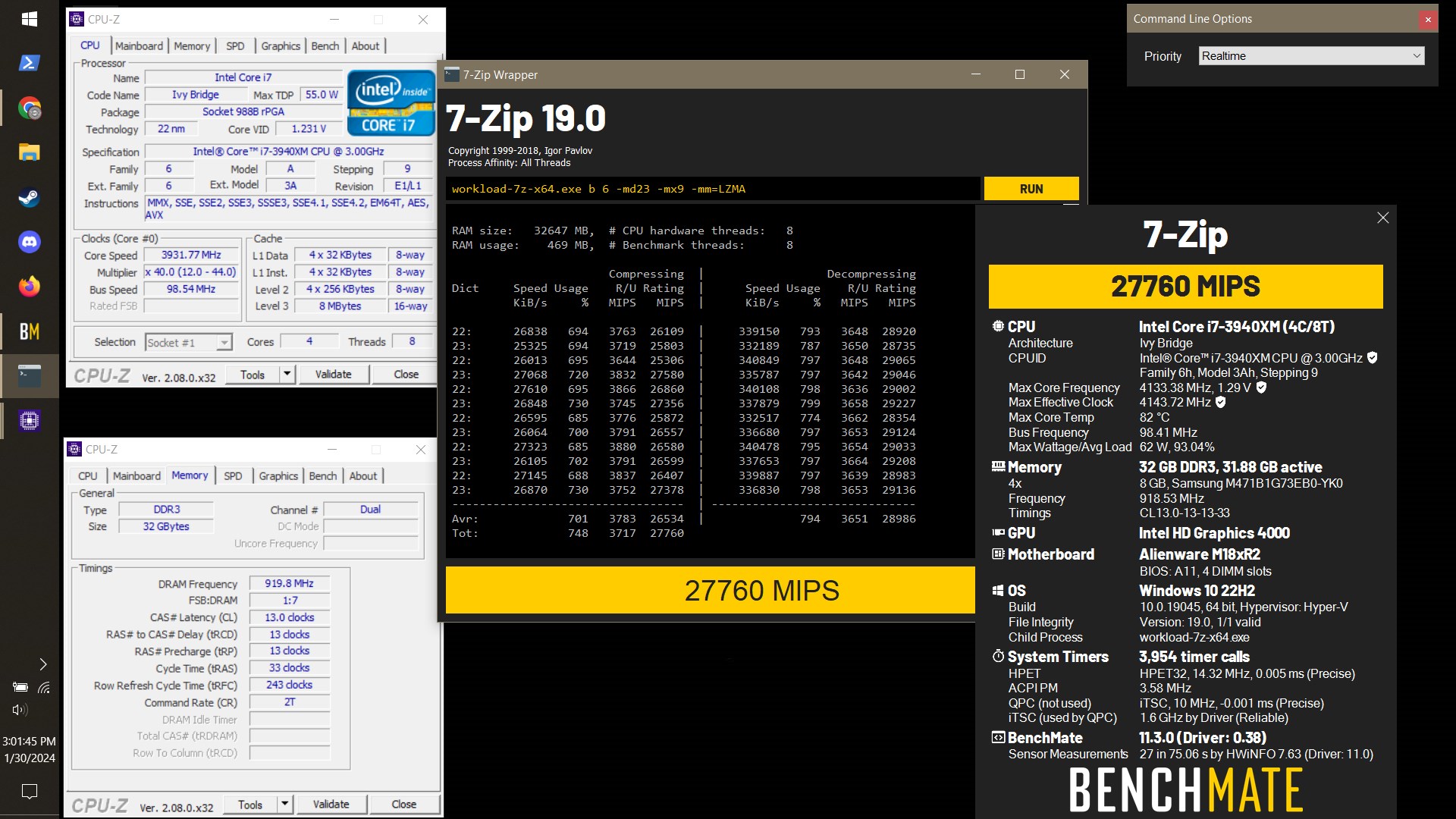
Task: Click the upper CPU-Z window's title icon
Action: [x=77, y=19]
